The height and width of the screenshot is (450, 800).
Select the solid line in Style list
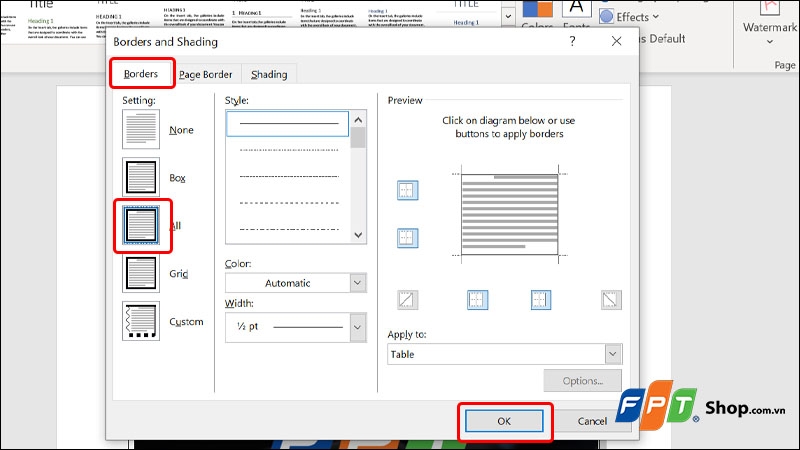(288, 123)
